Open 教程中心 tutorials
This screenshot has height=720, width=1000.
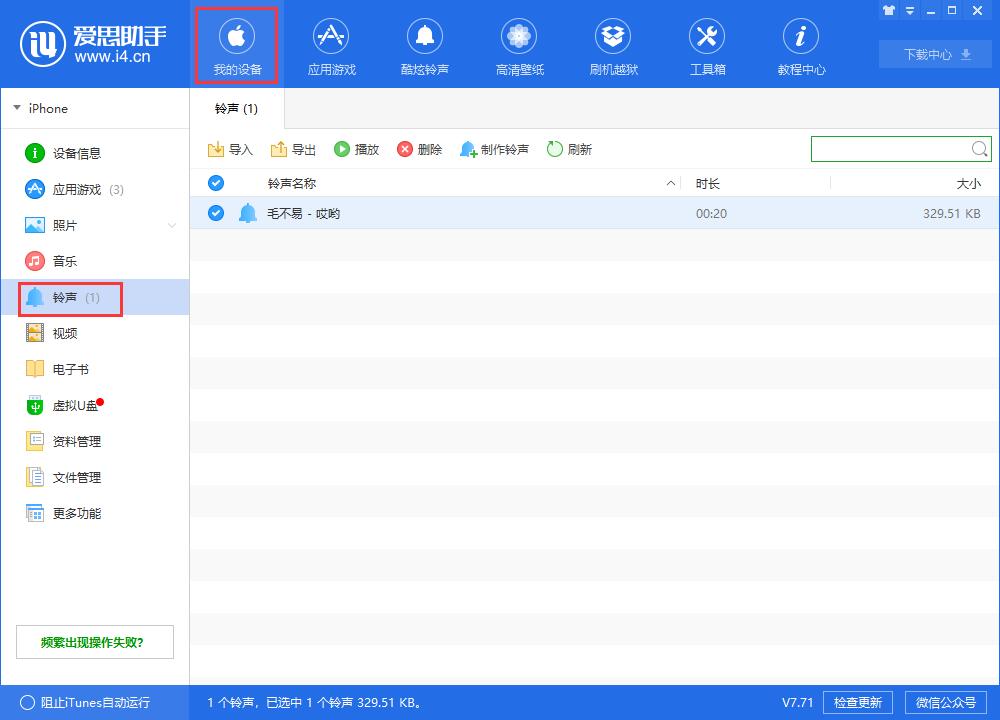click(800, 44)
